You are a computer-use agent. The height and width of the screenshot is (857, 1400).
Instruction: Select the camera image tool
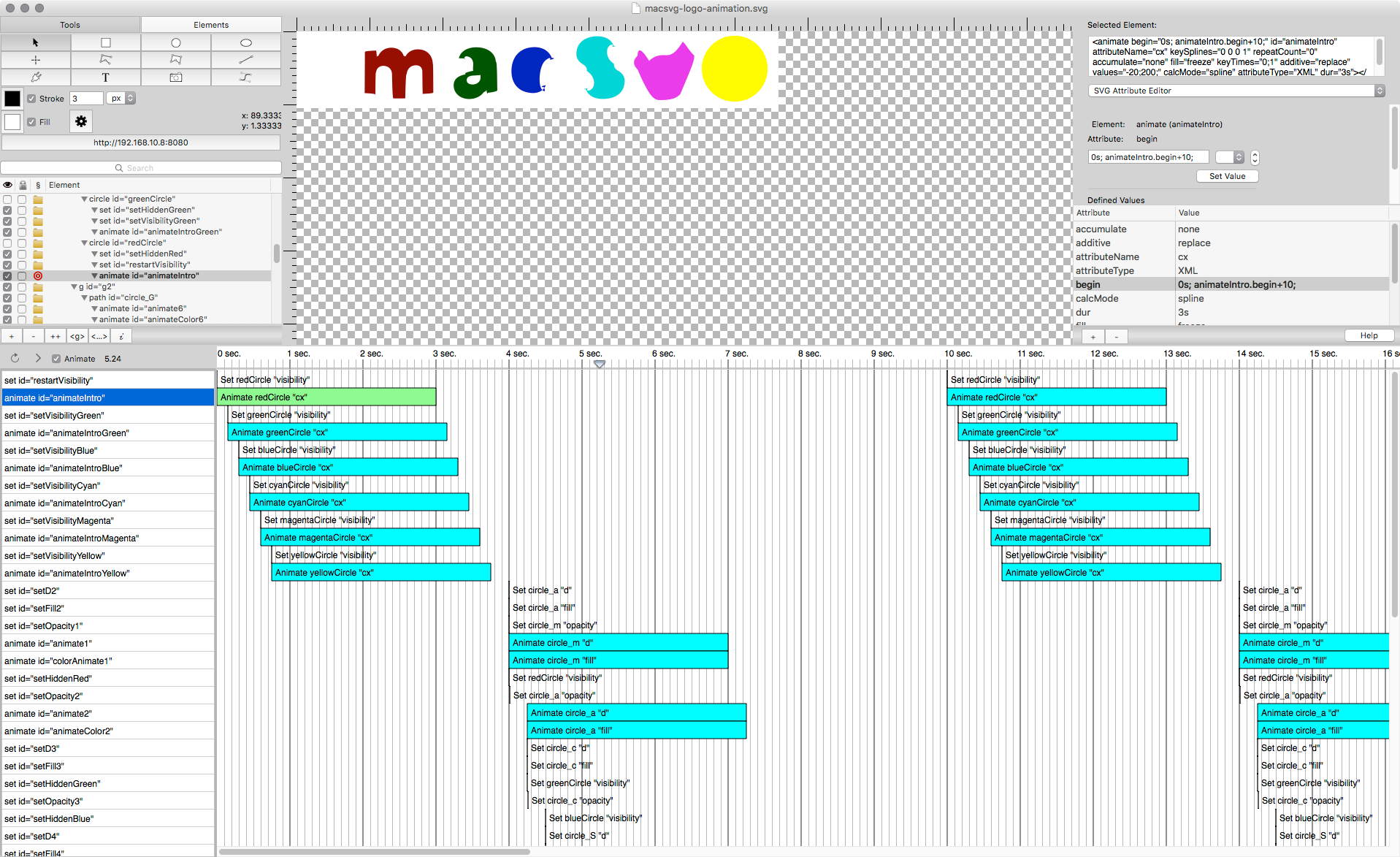(176, 77)
